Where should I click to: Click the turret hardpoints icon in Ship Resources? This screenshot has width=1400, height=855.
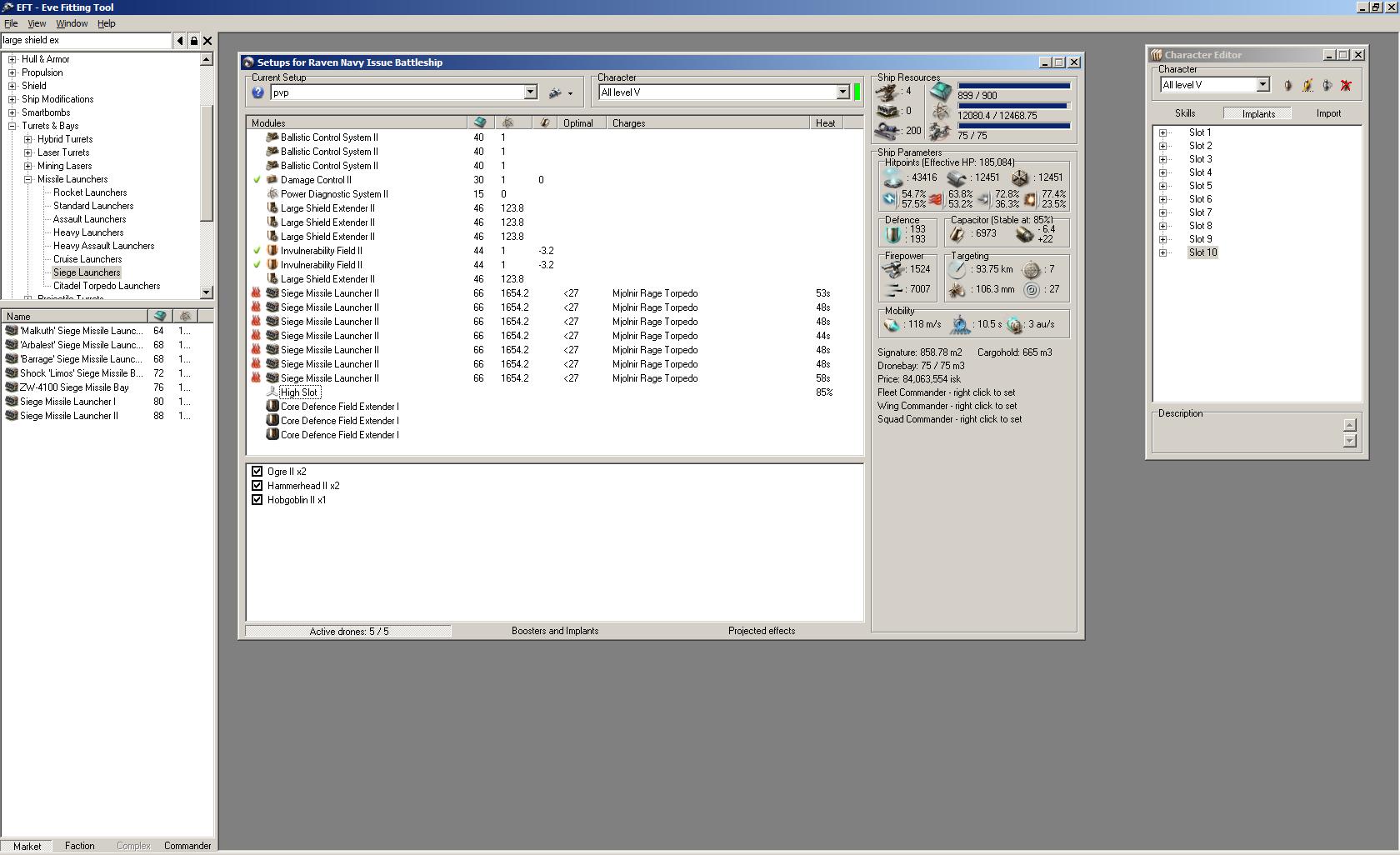click(887, 92)
